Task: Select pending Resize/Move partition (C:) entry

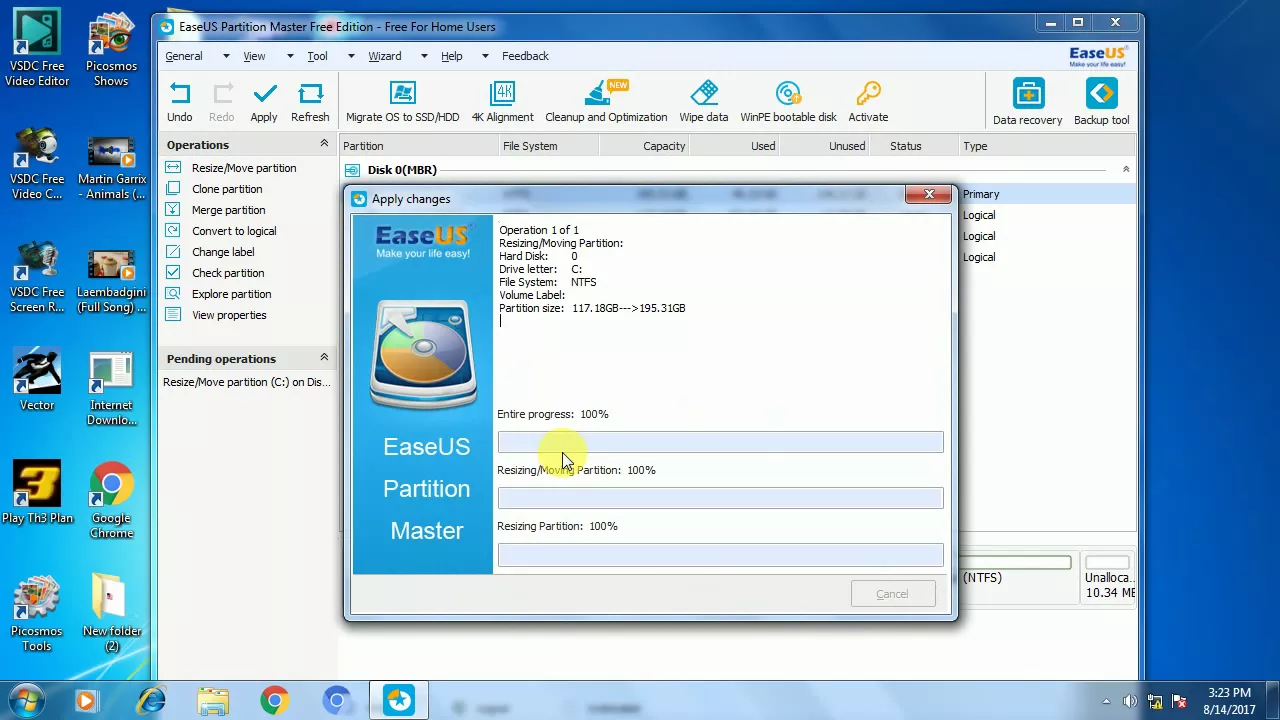Action: (x=247, y=382)
